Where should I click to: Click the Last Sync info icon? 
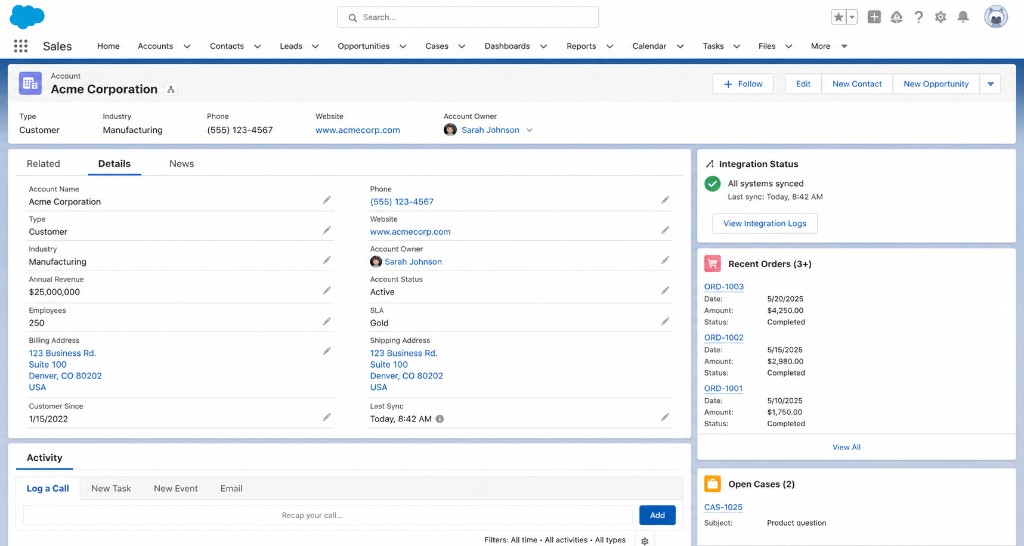point(440,419)
